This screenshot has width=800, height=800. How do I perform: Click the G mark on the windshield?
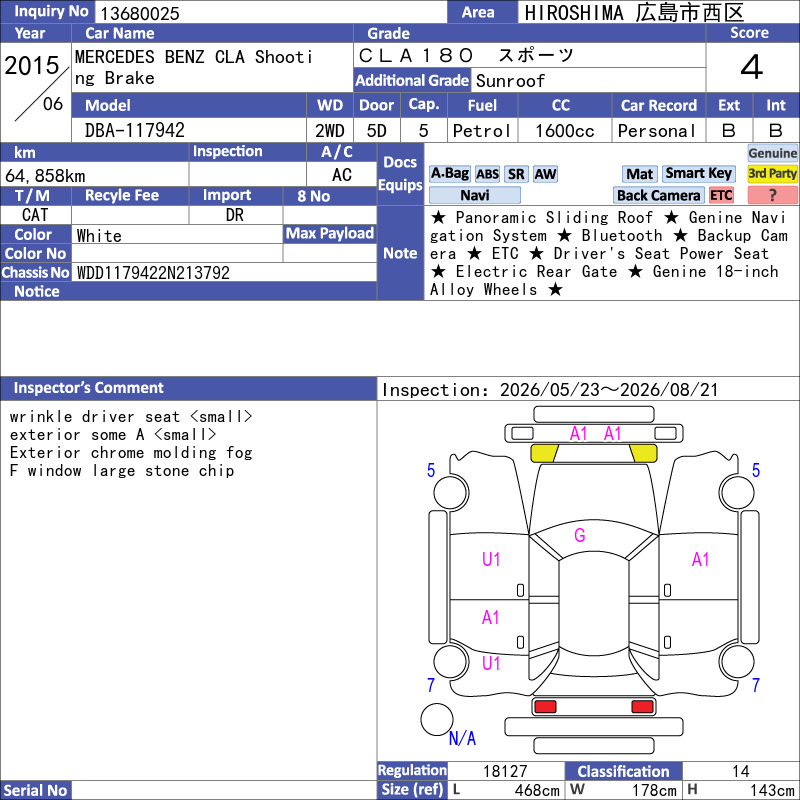pyautogui.click(x=580, y=535)
